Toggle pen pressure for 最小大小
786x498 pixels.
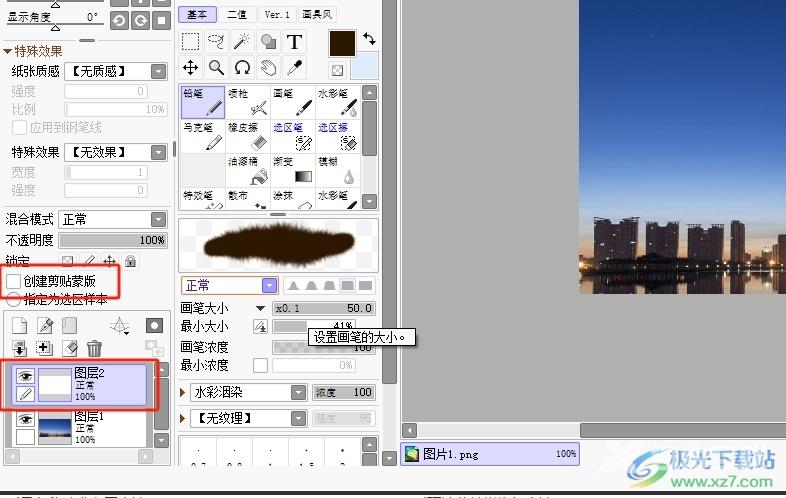260,327
